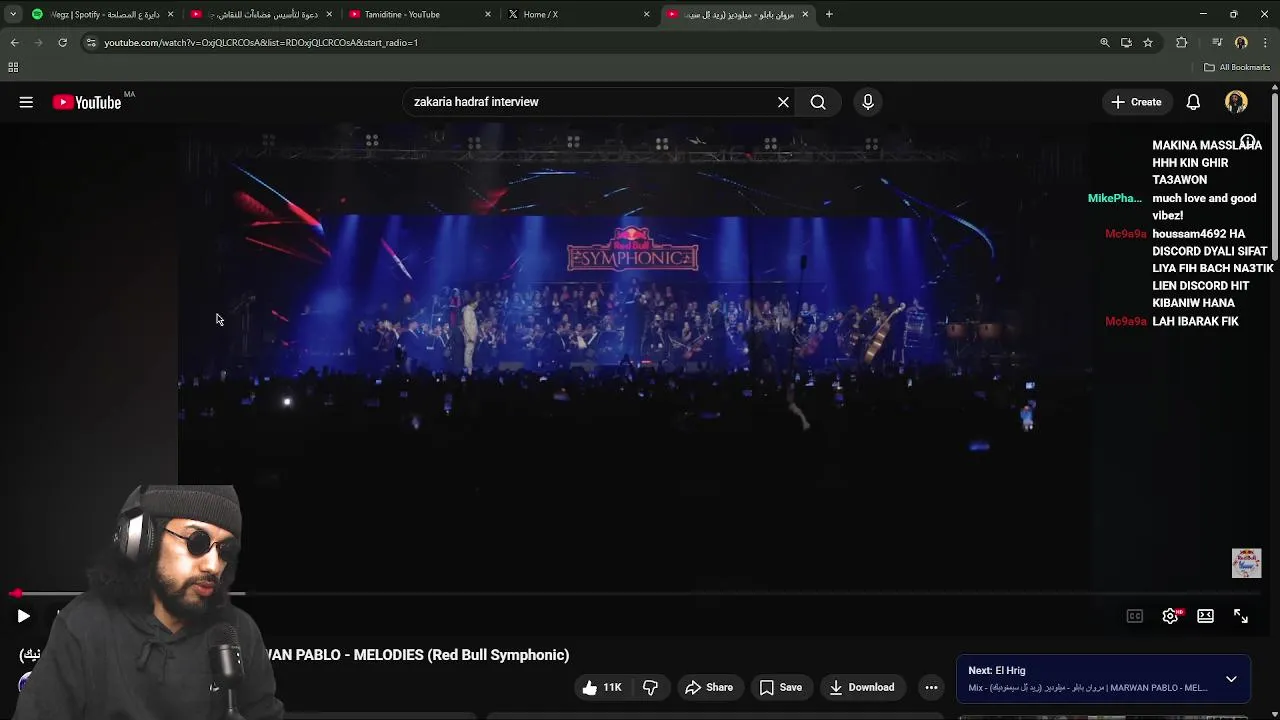Bookmark this page with the star
This screenshot has height=720, width=1280.
1148,42
